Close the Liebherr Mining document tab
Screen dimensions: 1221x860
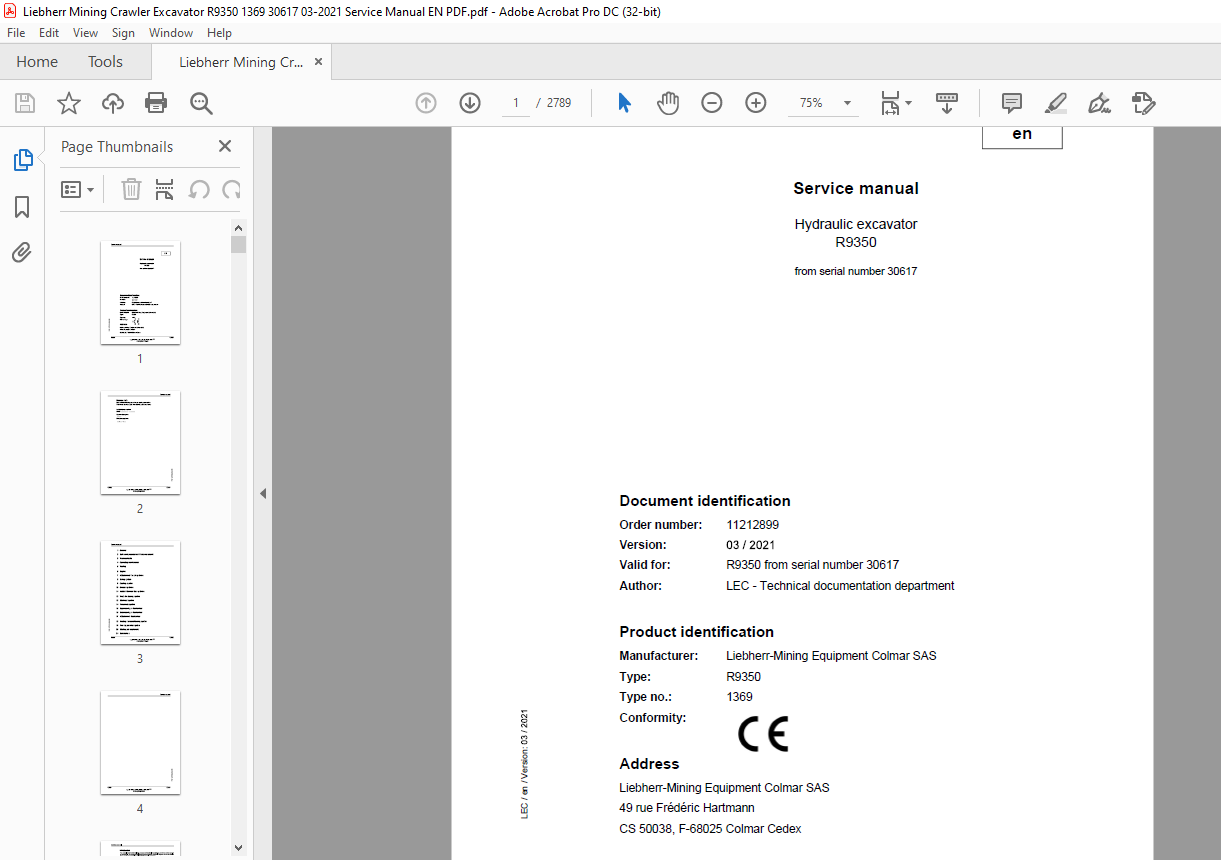pyautogui.click(x=318, y=62)
